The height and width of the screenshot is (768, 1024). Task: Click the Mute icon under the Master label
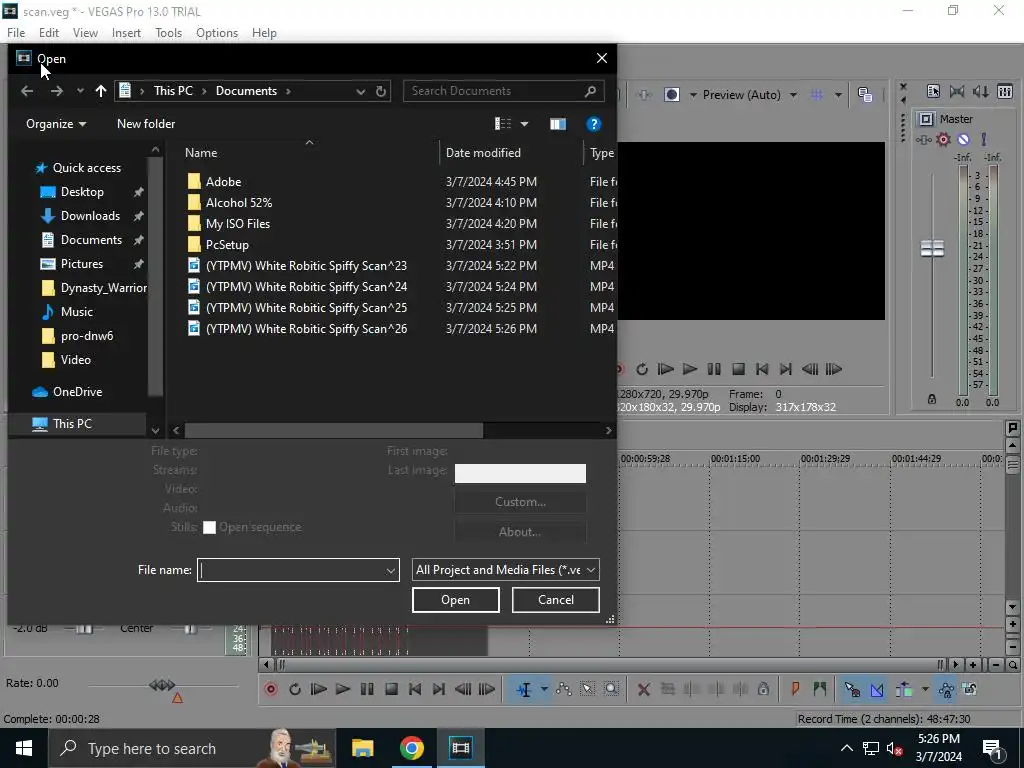(963, 139)
